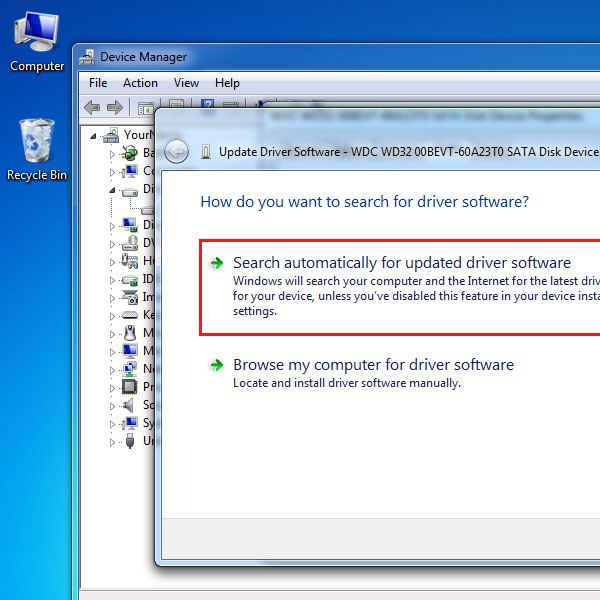Collapse the root computer node in tree
The width and height of the screenshot is (600, 600).
[93, 136]
